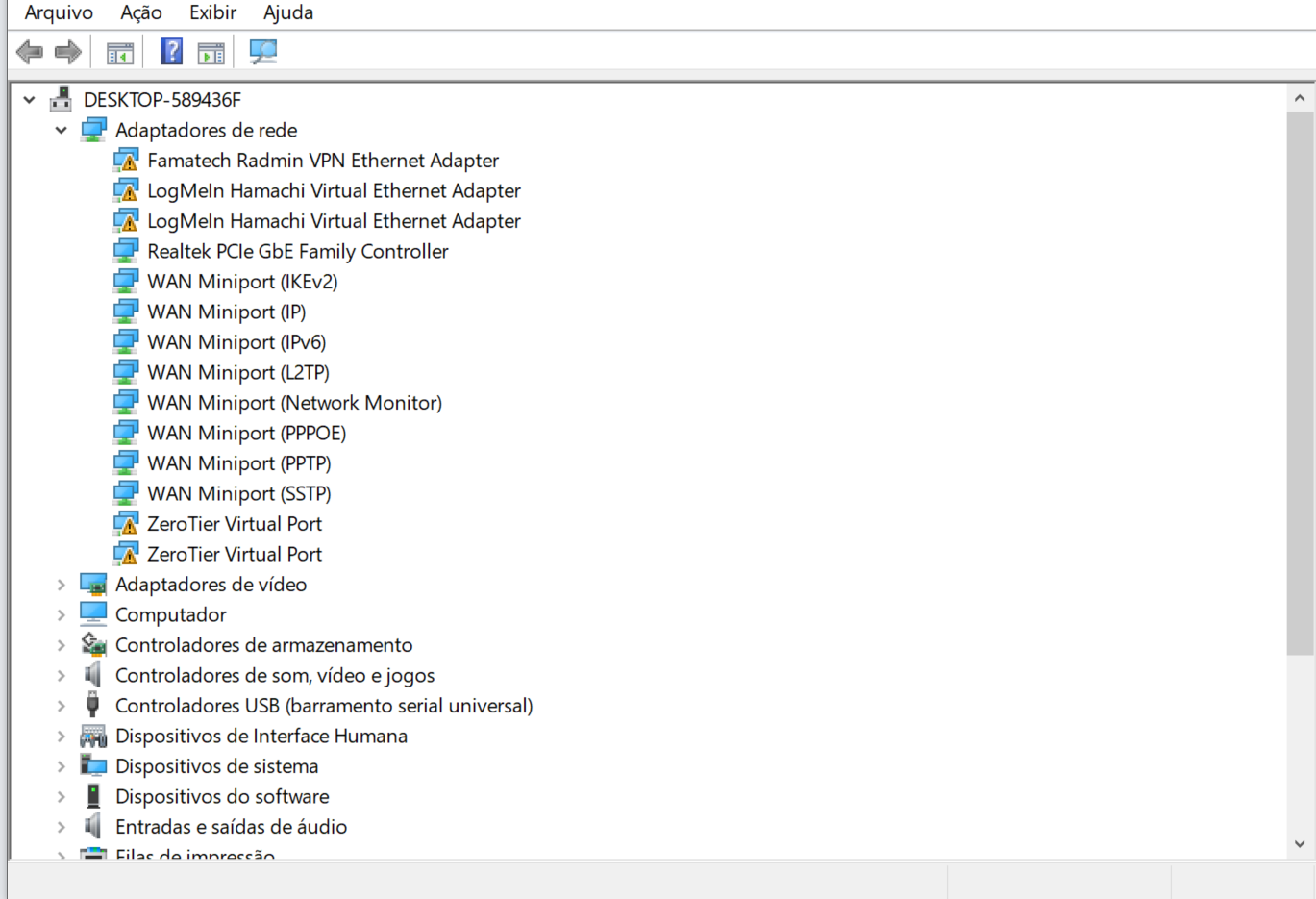The width and height of the screenshot is (1316, 899).
Task: Select Controladores de armazenamento label
Action: [264, 645]
